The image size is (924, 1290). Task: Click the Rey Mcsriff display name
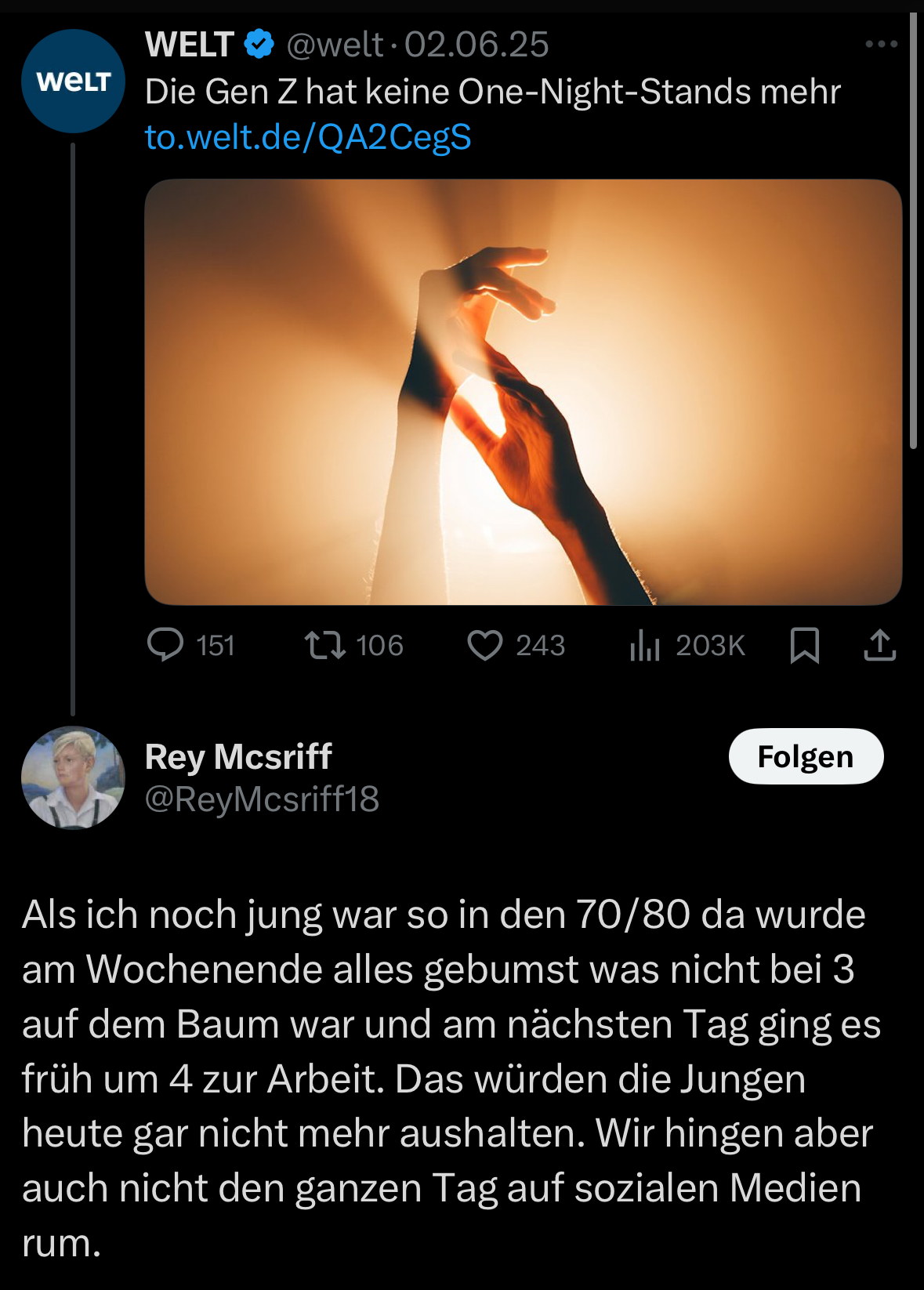click(x=238, y=756)
